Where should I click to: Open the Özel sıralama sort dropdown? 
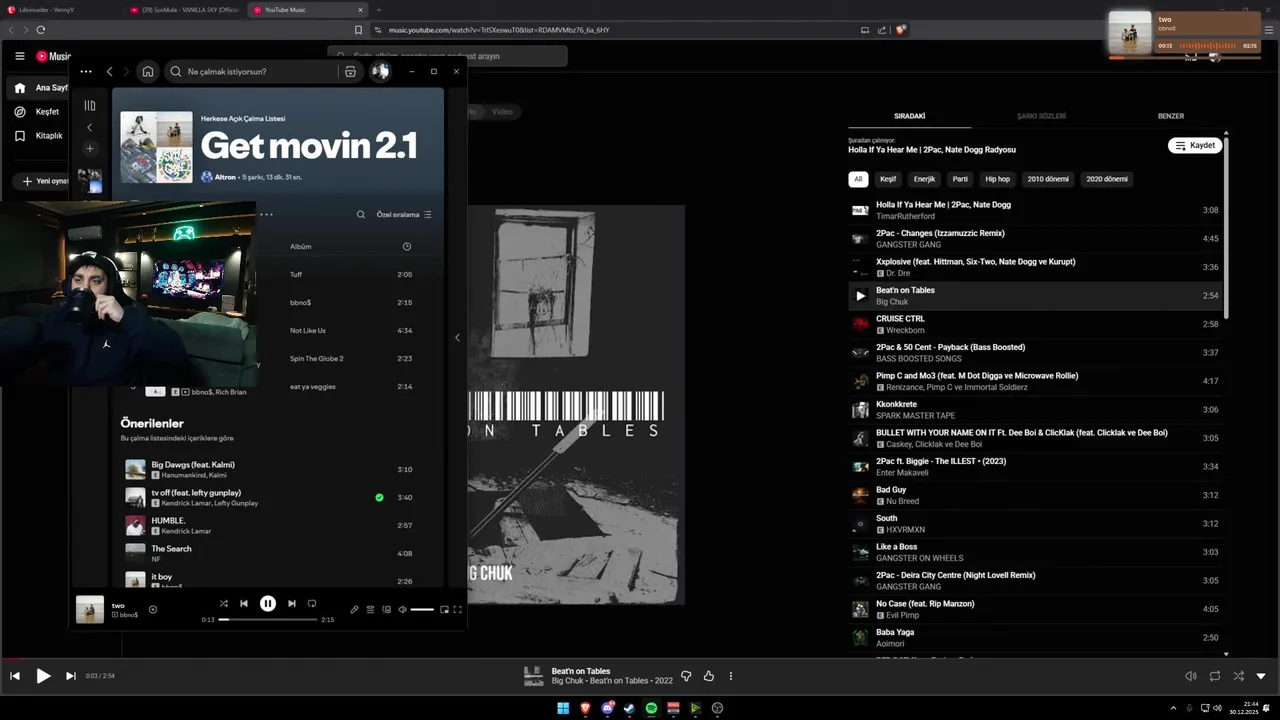click(x=404, y=214)
